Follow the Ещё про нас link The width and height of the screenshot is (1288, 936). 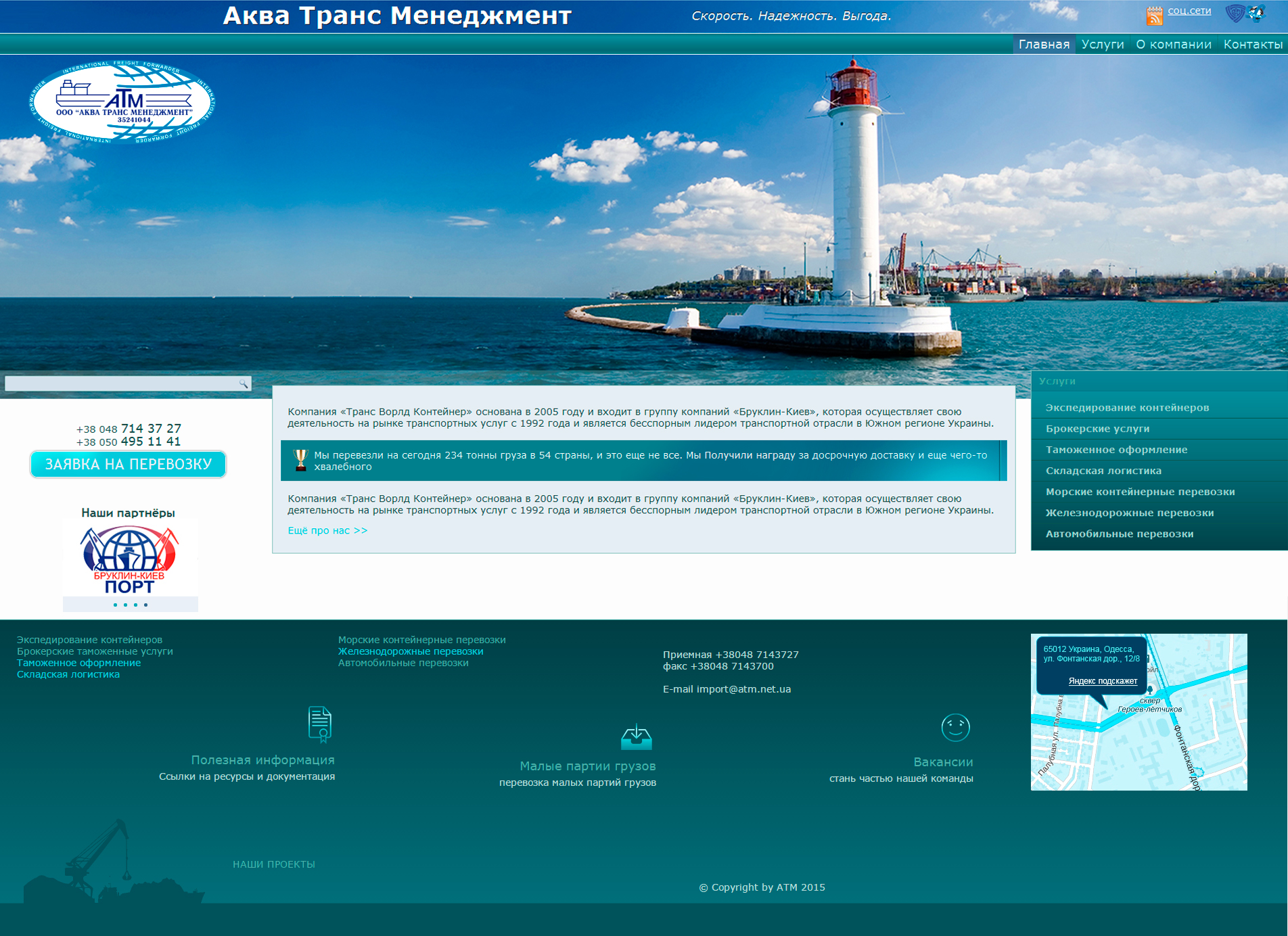click(x=327, y=531)
